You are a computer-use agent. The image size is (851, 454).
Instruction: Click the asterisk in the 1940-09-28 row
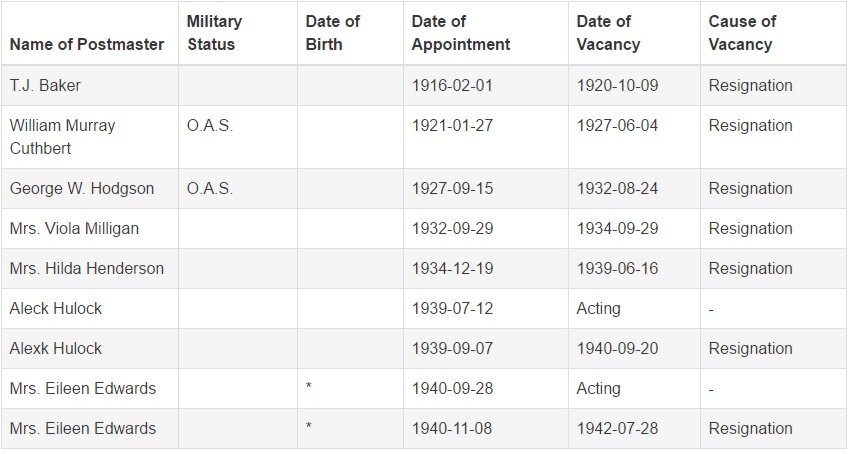click(309, 387)
